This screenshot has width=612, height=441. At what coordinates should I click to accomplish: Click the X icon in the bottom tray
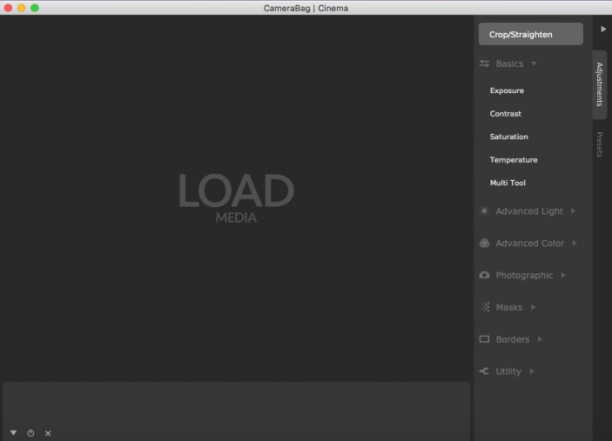click(x=48, y=433)
